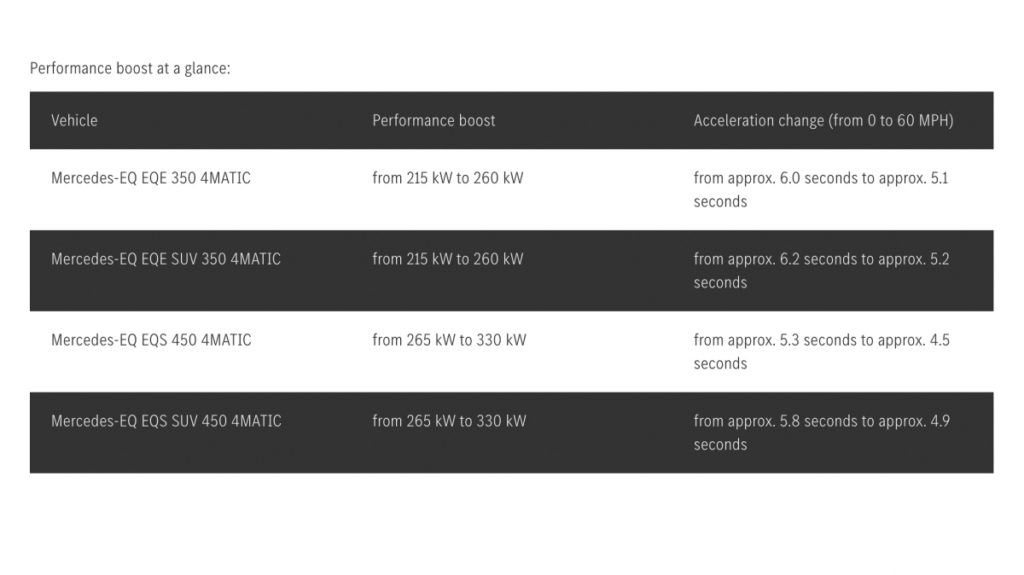Select the Mercedes-EQ EQS SUV 450 4MATIC cell
The image size is (1024, 575).
tap(167, 421)
